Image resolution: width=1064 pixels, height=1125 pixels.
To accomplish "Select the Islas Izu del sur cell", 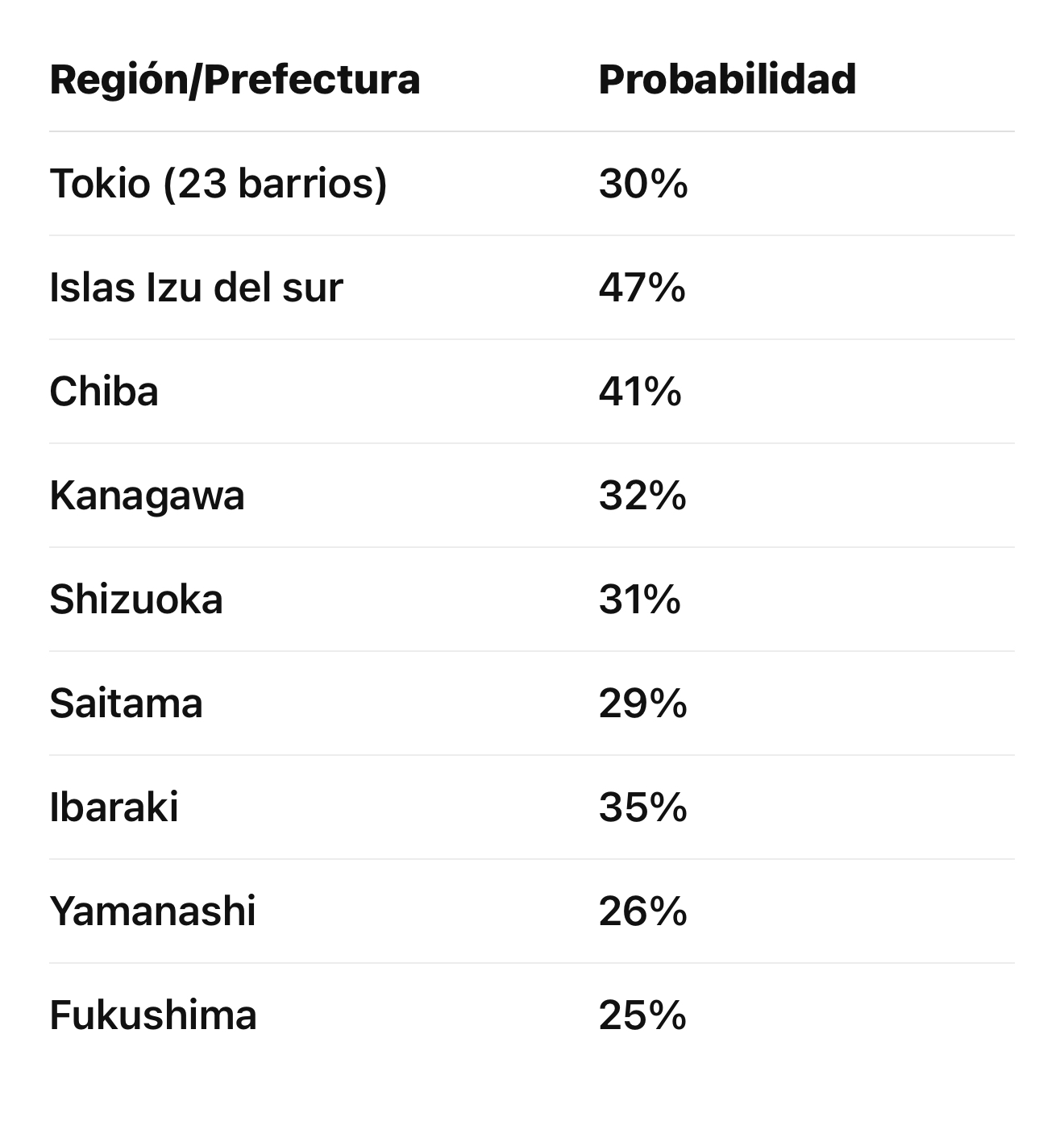I will [x=196, y=288].
